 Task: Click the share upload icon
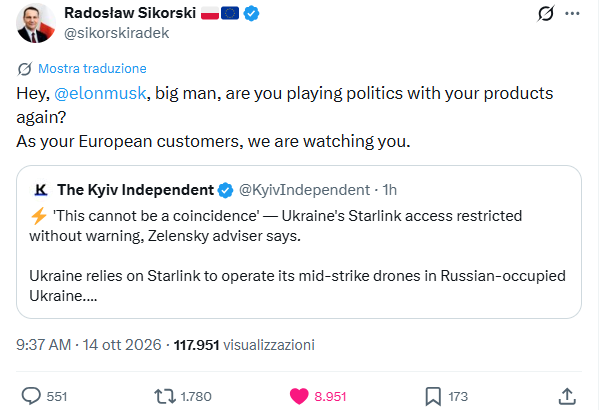567,396
